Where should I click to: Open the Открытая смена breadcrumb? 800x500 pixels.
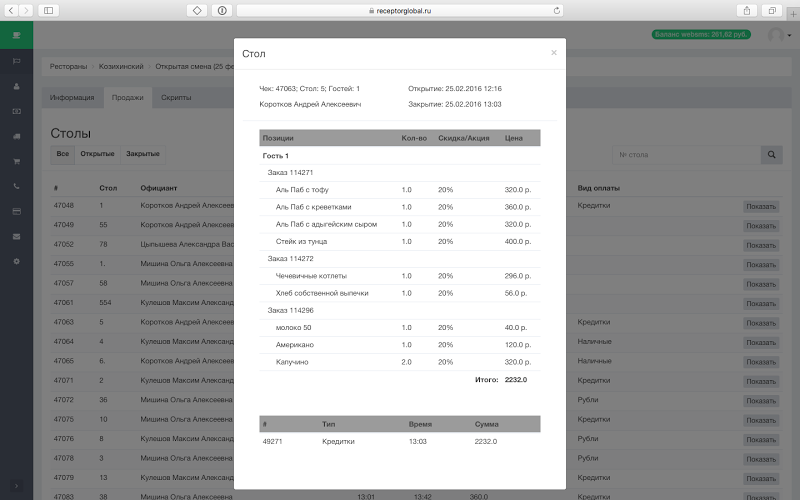(x=194, y=66)
